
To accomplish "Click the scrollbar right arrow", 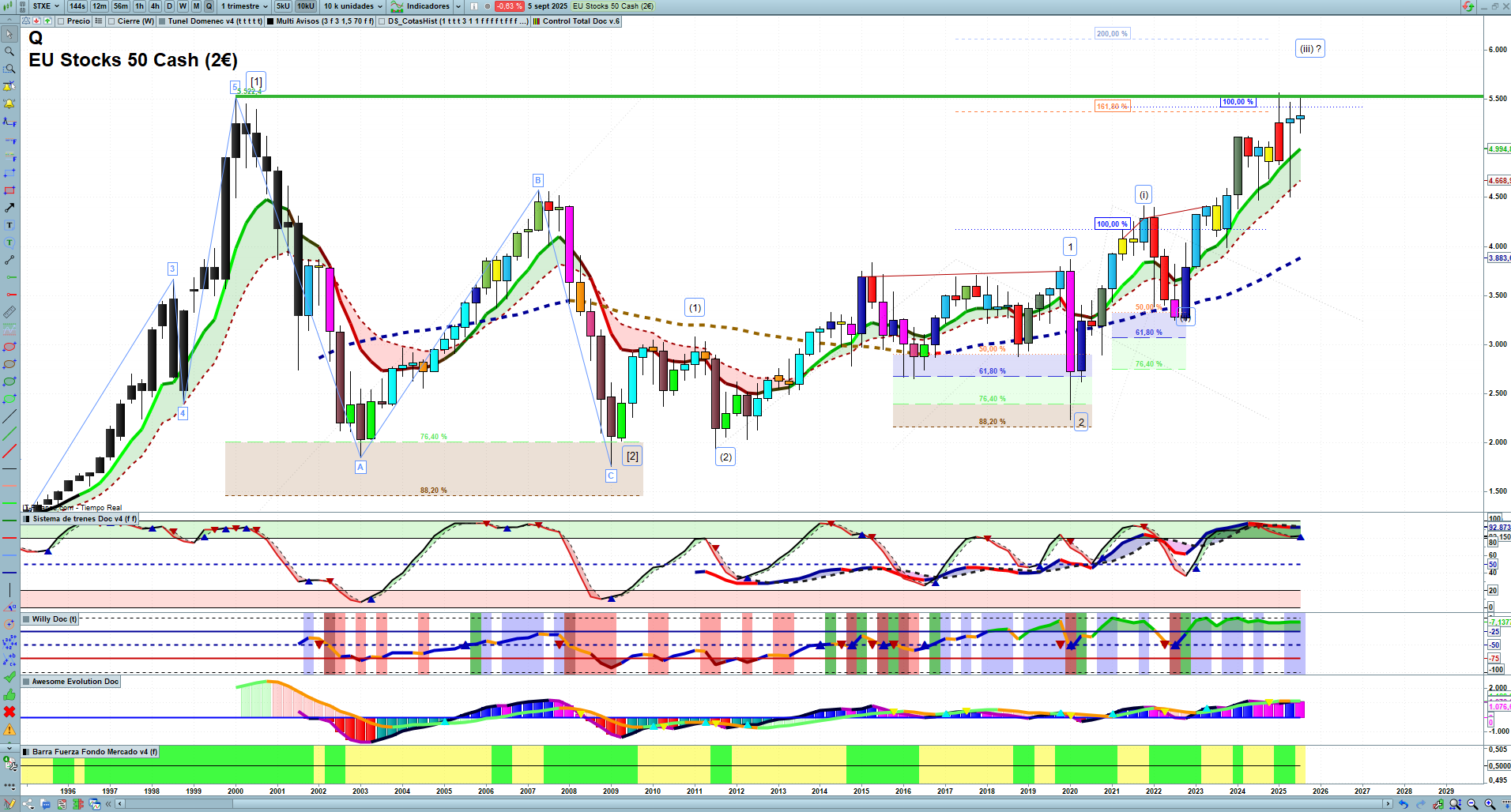I will 1389,804.
